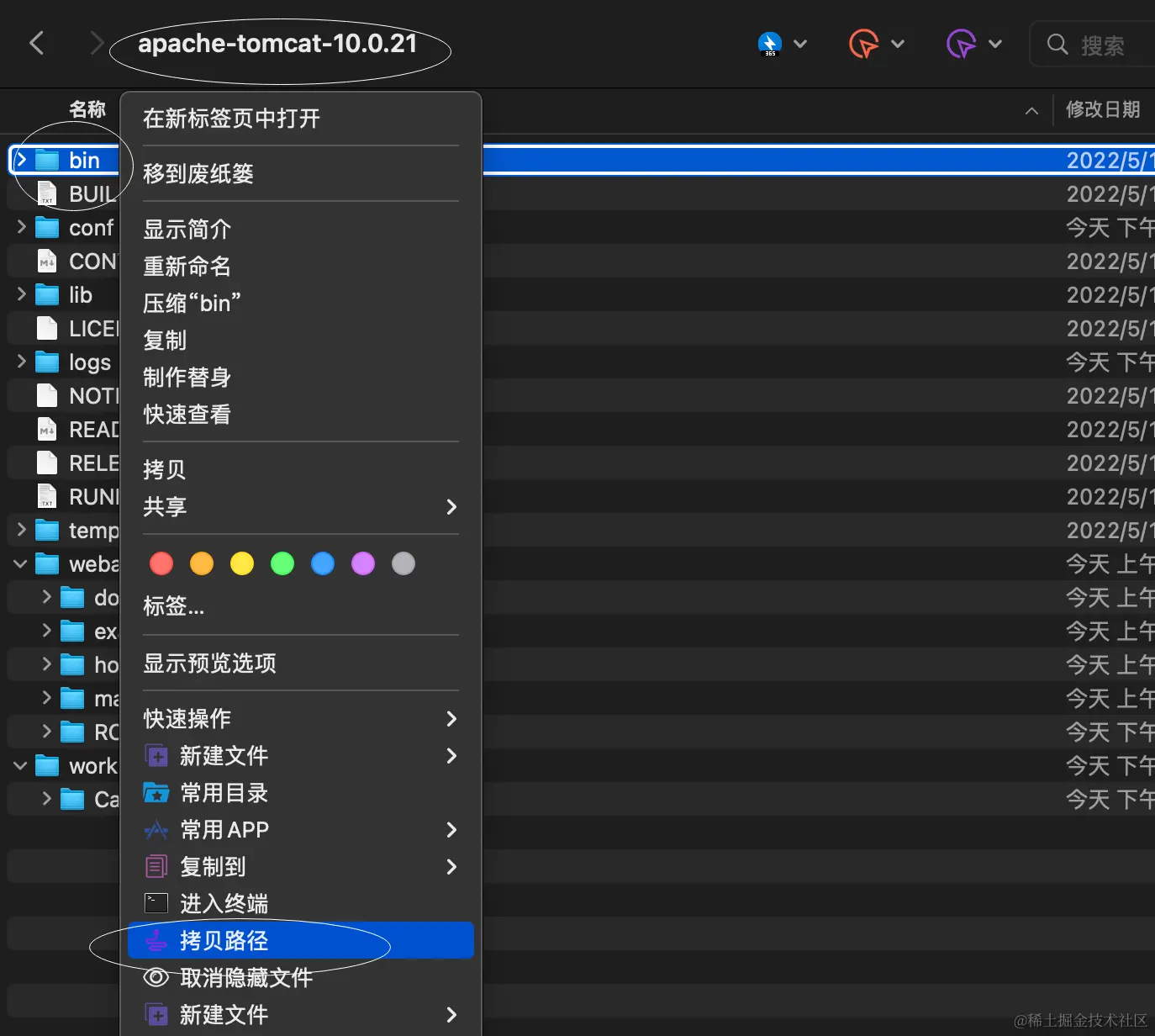The image size is (1155, 1036).
Task: Open 新建文件 submenu above 常用目录
Action: (x=301, y=756)
